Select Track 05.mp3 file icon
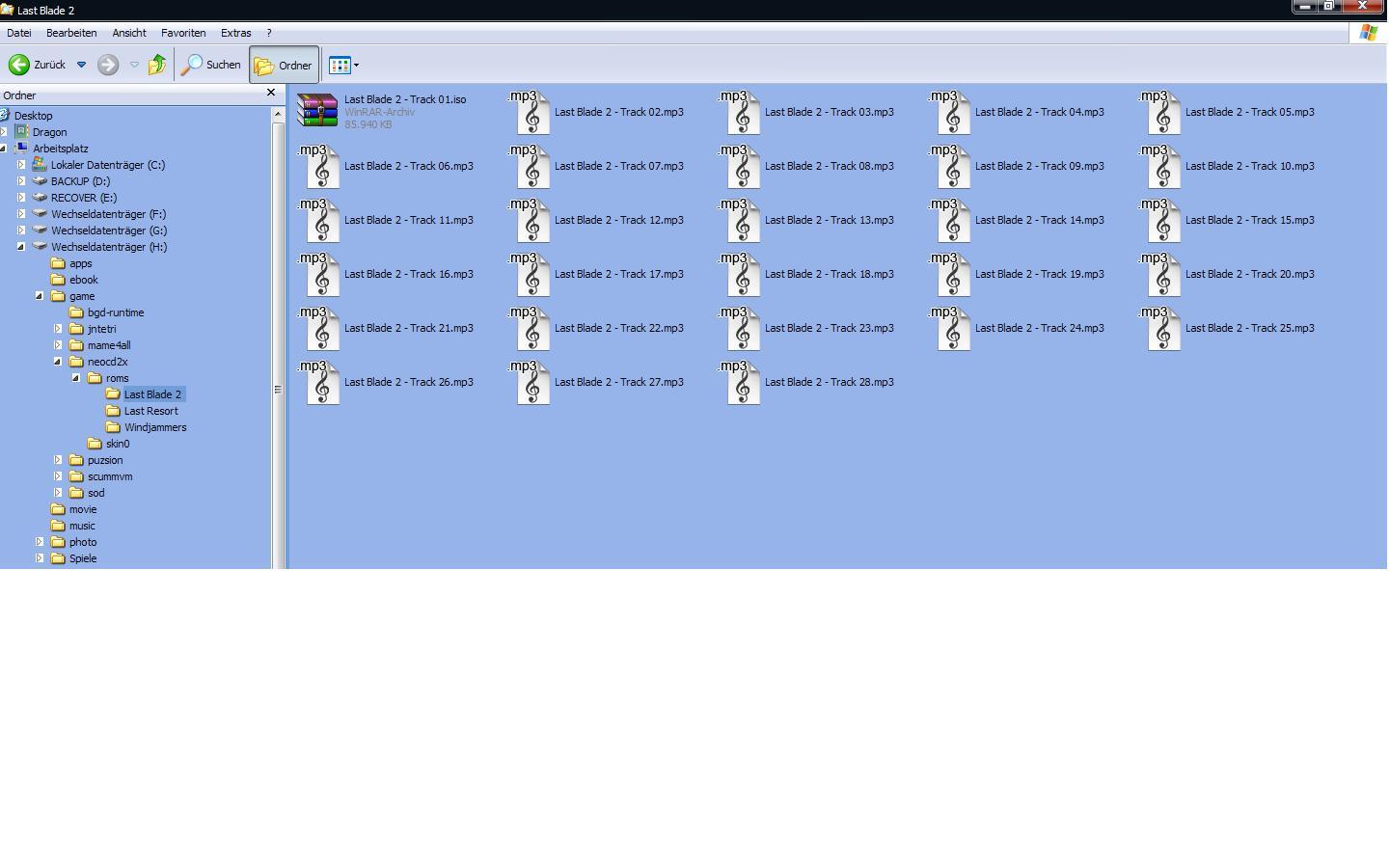The width and height of the screenshot is (1389, 868). pyautogui.click(x=1164, y=113)
